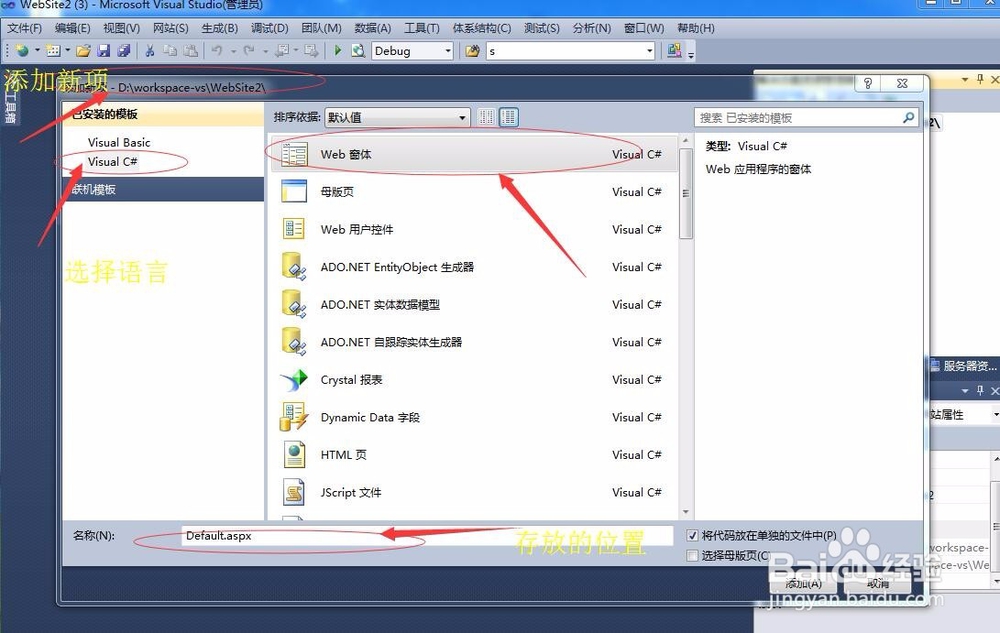Screen dimensions: 1000x633
Task: Click the Navigate Backward icon
Action: pyautogui.click(x=282, y=50)
